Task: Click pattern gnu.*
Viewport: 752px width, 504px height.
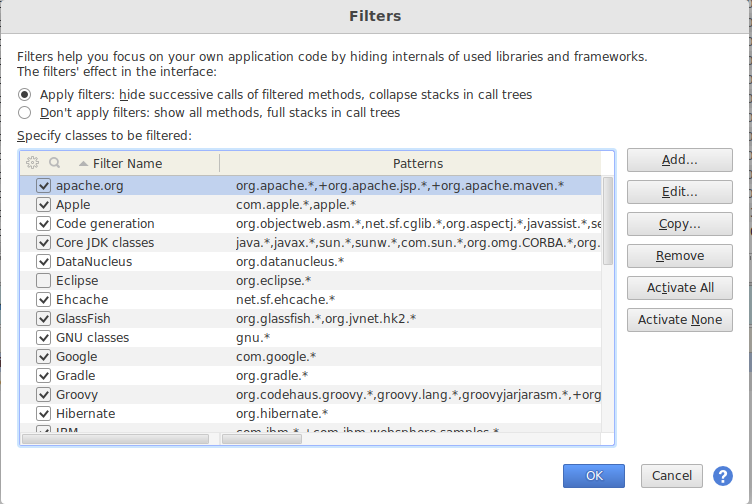Action: 253,338
